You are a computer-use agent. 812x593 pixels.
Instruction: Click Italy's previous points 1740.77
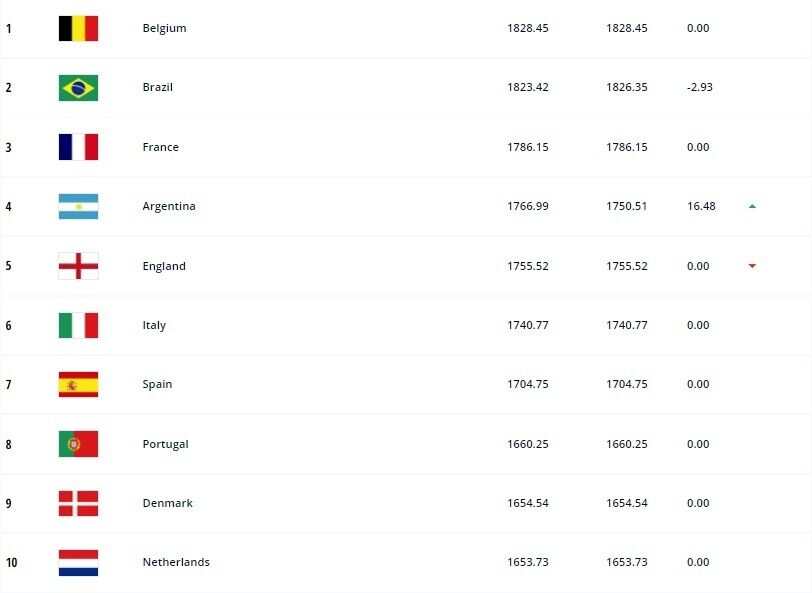627,325
